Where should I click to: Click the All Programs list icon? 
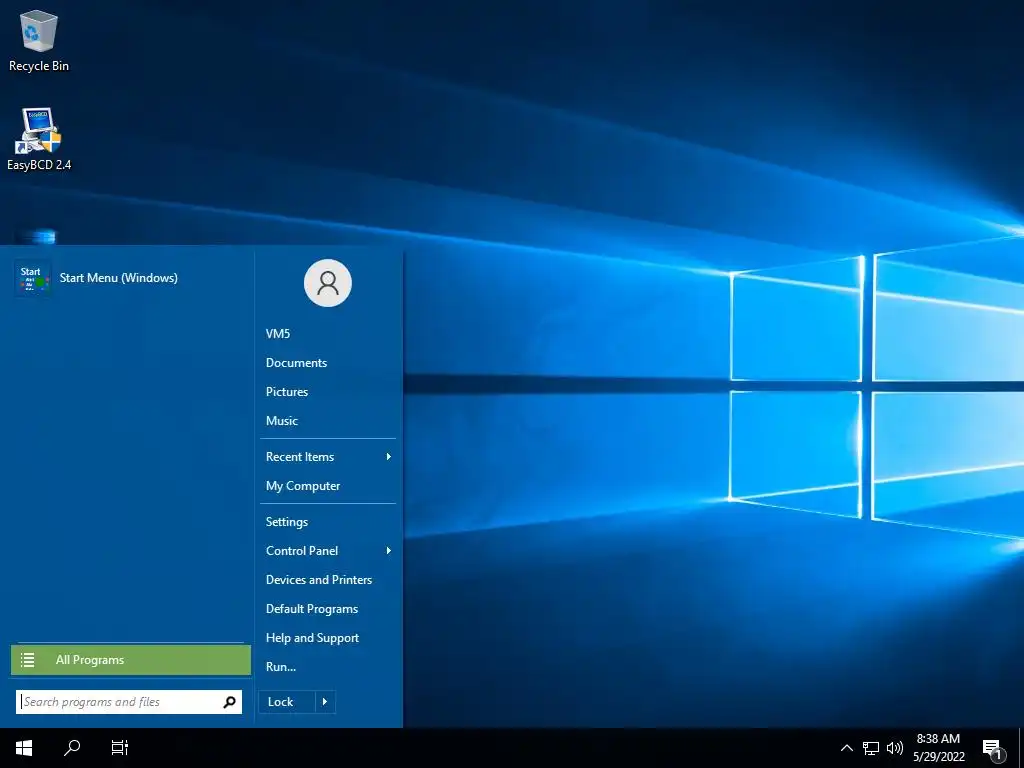tap(27, 660)
